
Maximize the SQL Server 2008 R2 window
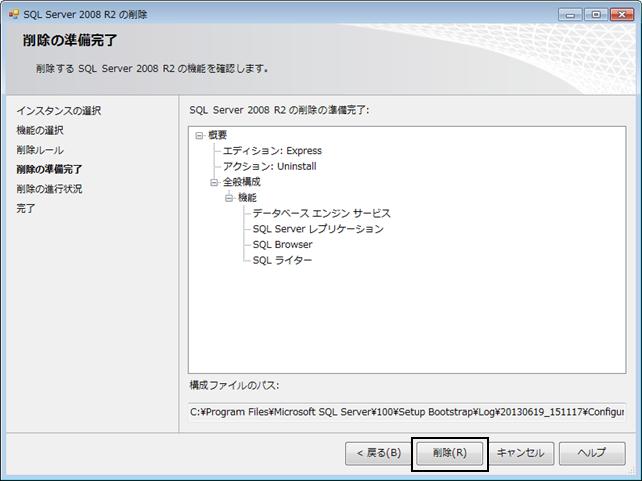click(x=596, y=15)
